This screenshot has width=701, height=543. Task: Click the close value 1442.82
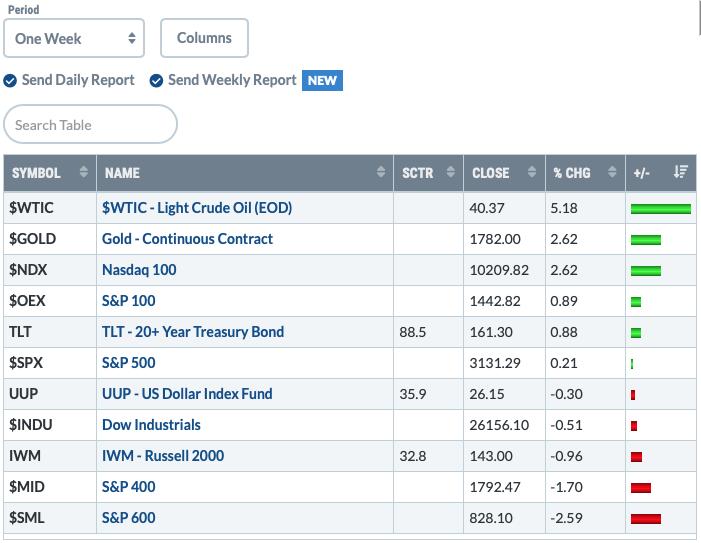point(495,301)
